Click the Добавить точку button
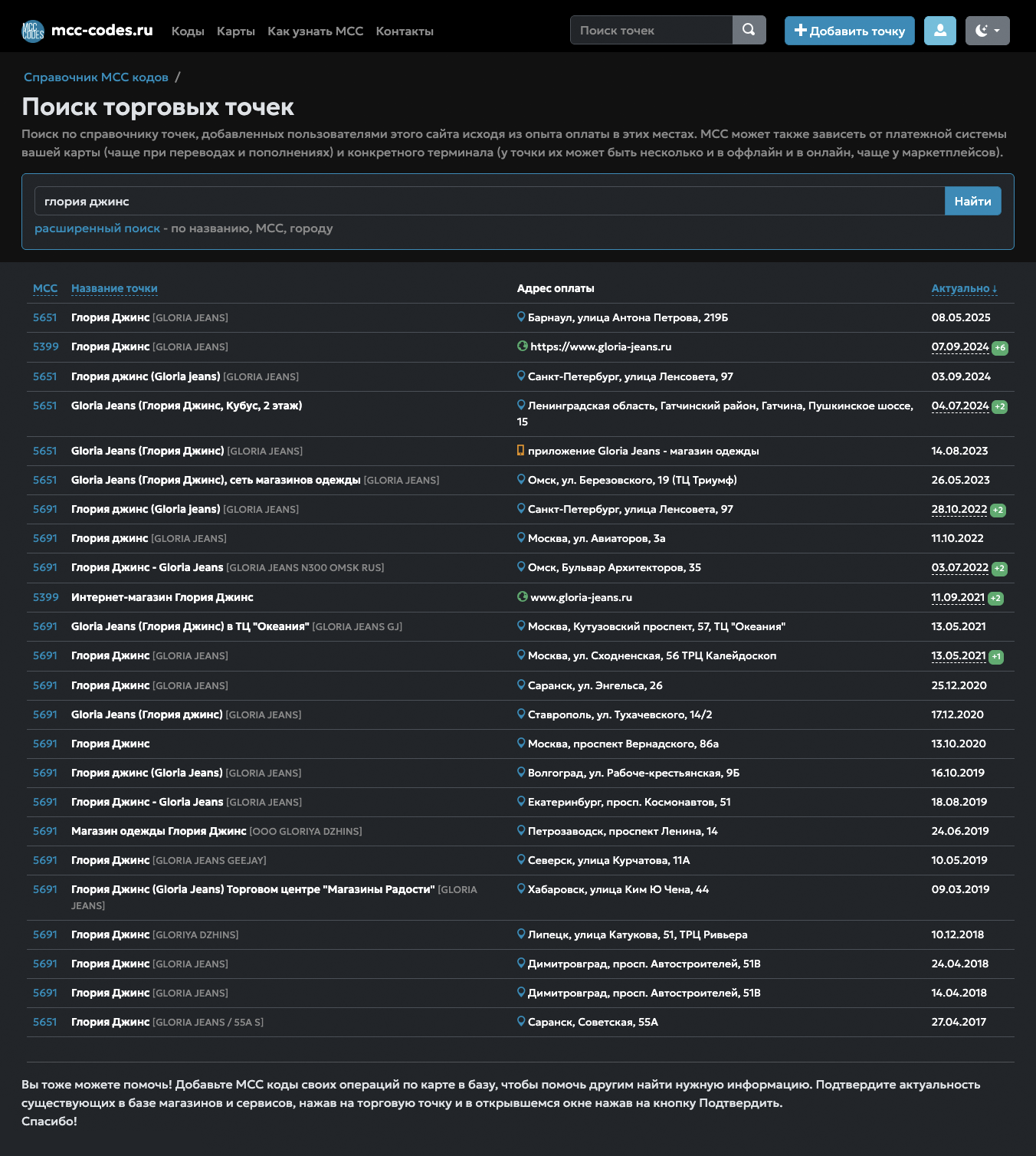The height and width of the screenshot is (1156, 1036). pyautogui.click(x=850, y=31)
